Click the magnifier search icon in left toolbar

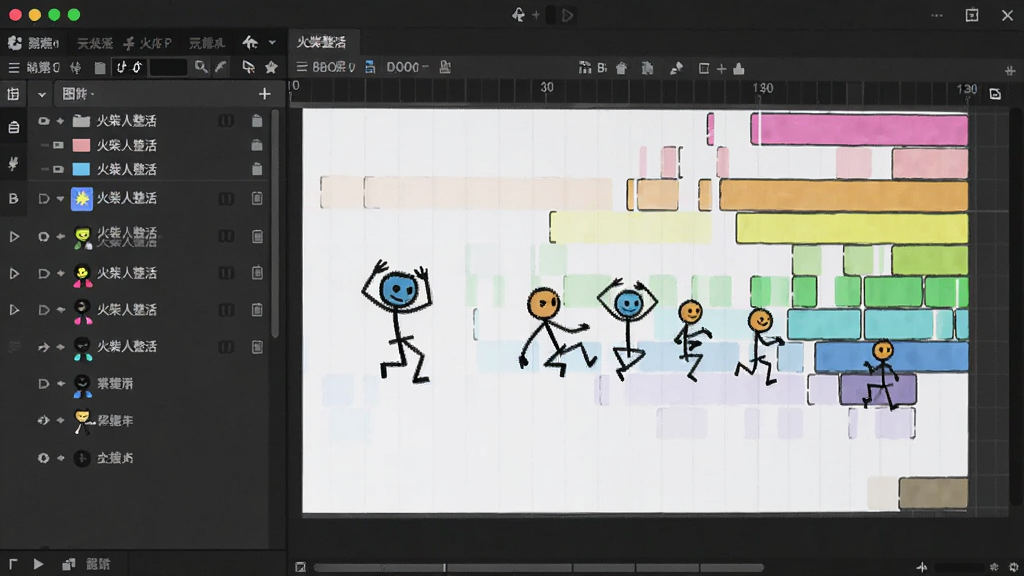pyautogui.click(x=201, y=67)
